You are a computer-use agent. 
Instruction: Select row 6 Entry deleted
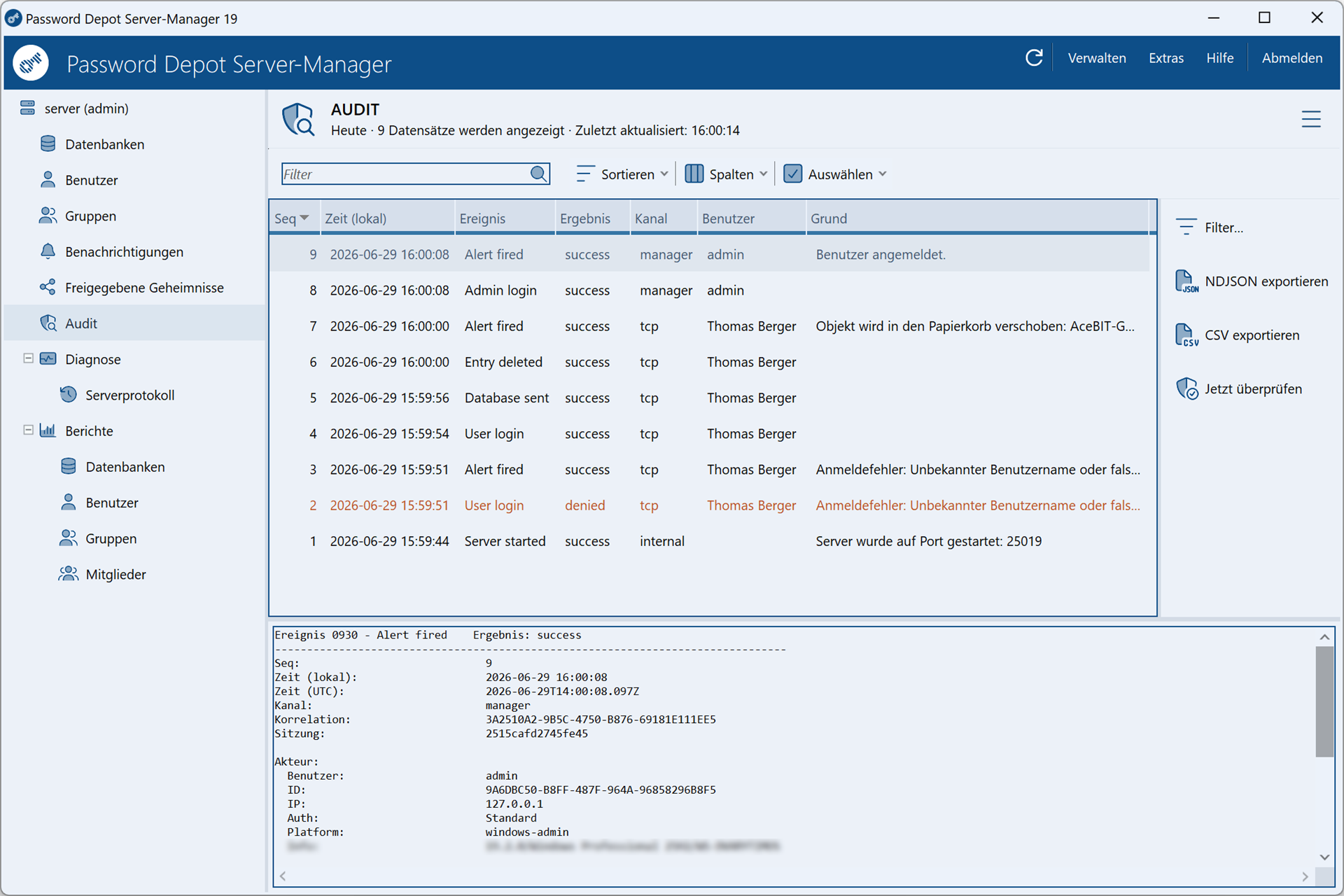click(709, 362)
